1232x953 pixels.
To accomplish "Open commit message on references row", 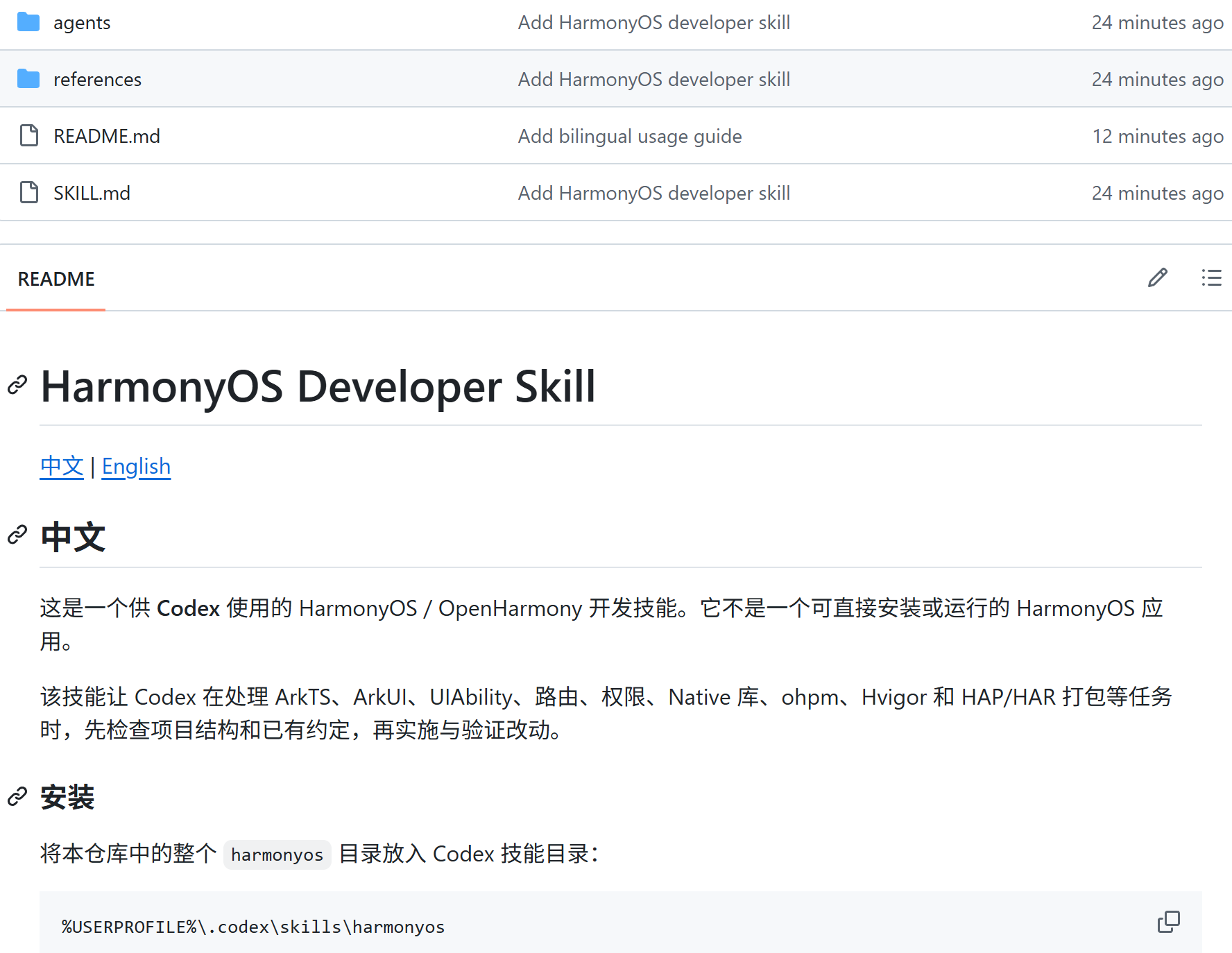I will [654, 80].
